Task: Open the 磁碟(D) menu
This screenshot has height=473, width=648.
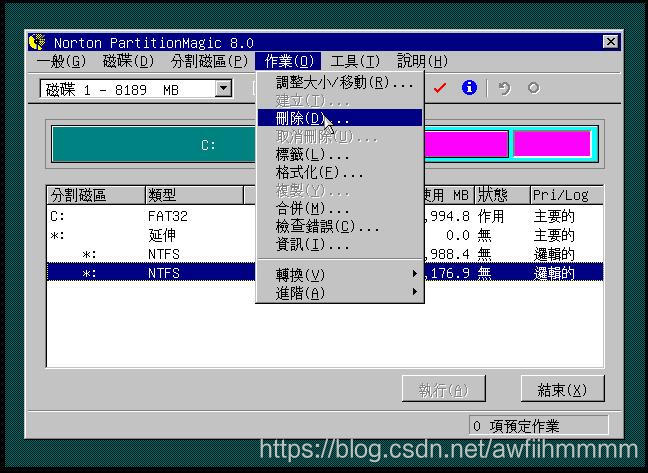Action: 128,62
